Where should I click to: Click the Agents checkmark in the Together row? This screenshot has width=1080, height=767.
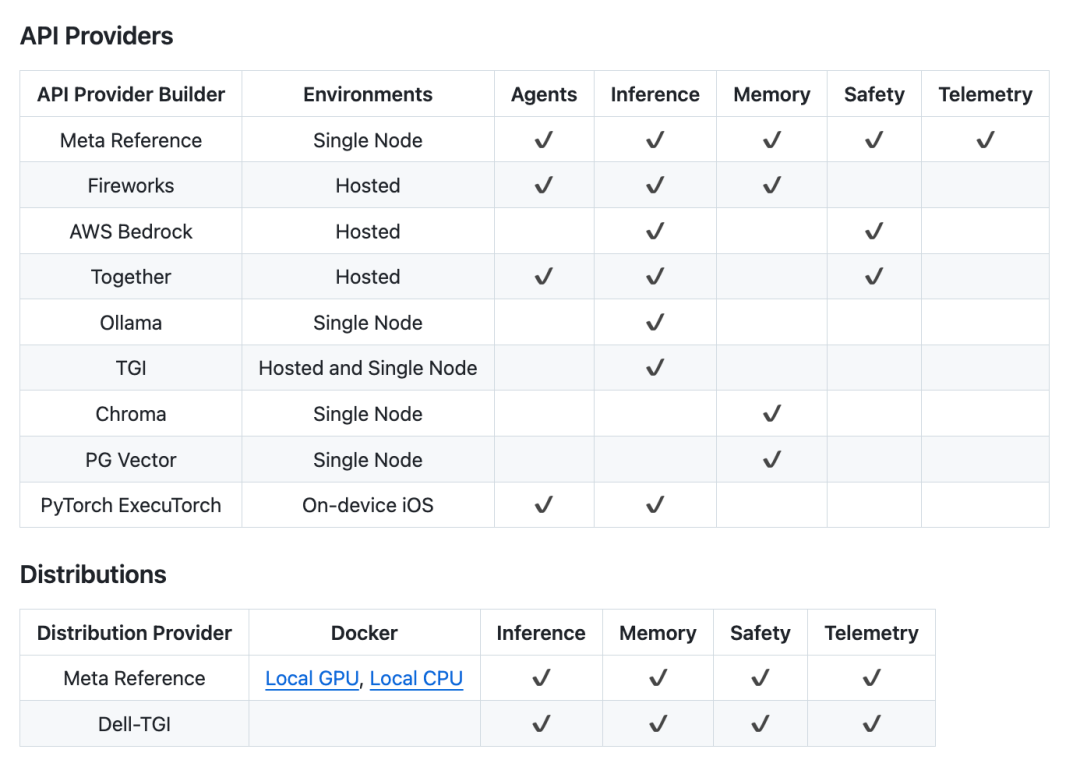543,277
